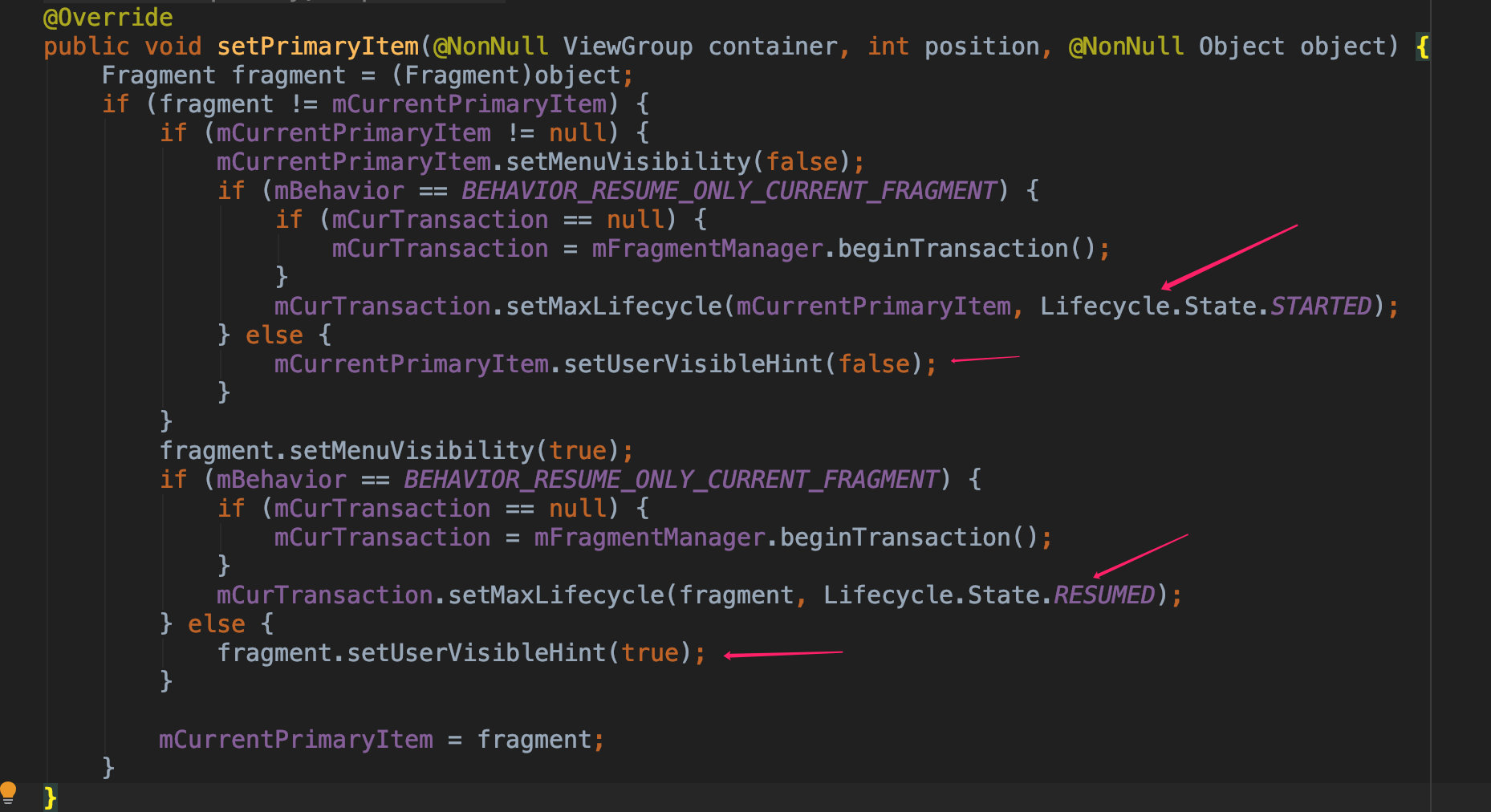This screenshot has height=812, width=1491.
Task: Click mCurrentPrimaryItem.setUserVisibleHint(false) call
Action: point(605,364)
